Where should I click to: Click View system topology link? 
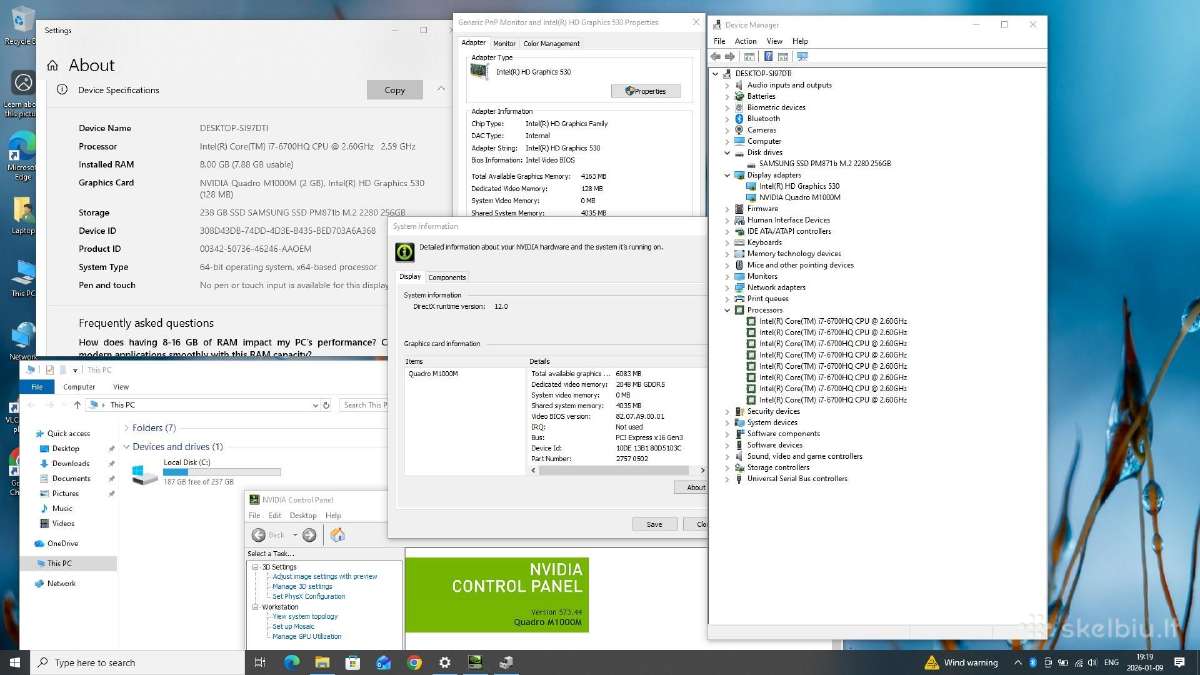click(x=305, y=617)
